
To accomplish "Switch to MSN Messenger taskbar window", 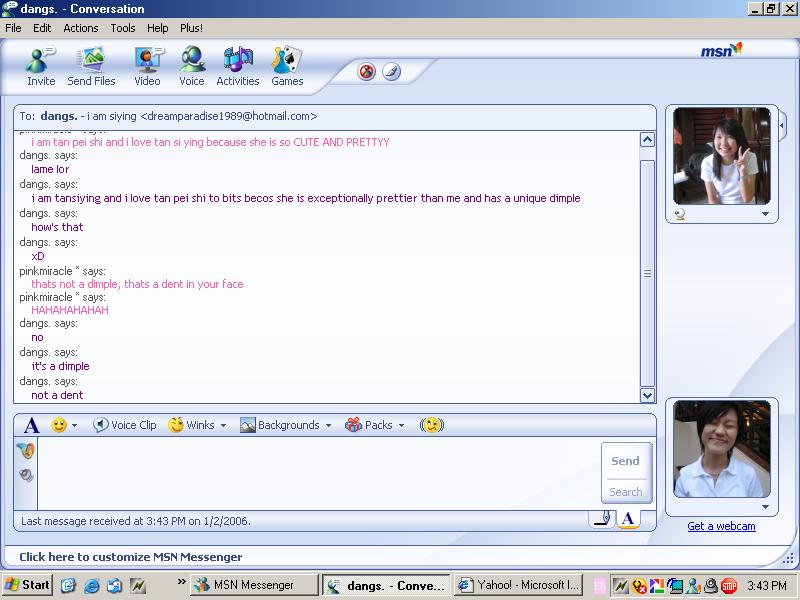I will coord(254,585).
